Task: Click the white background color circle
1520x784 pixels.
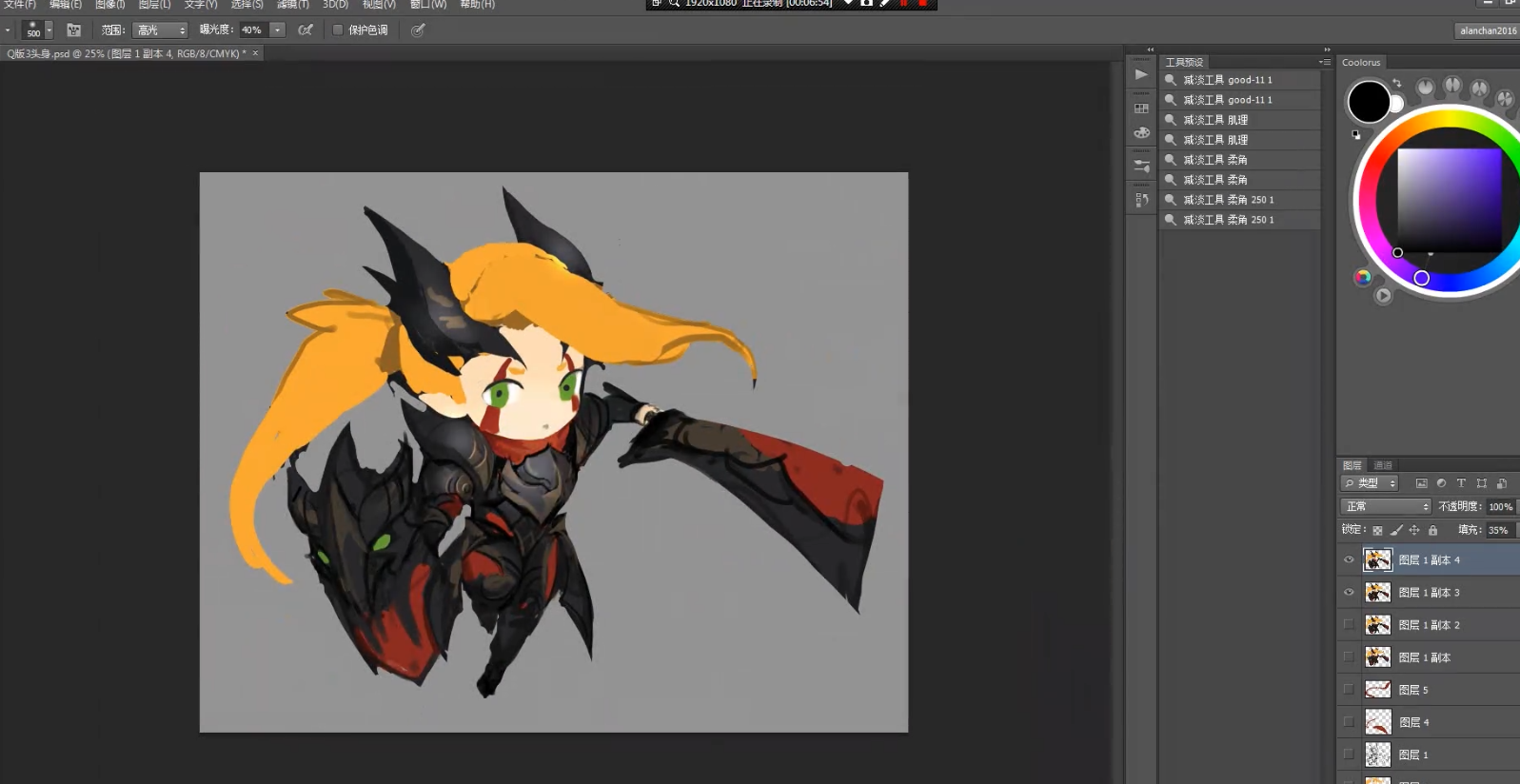Action: pos(1397,104)
